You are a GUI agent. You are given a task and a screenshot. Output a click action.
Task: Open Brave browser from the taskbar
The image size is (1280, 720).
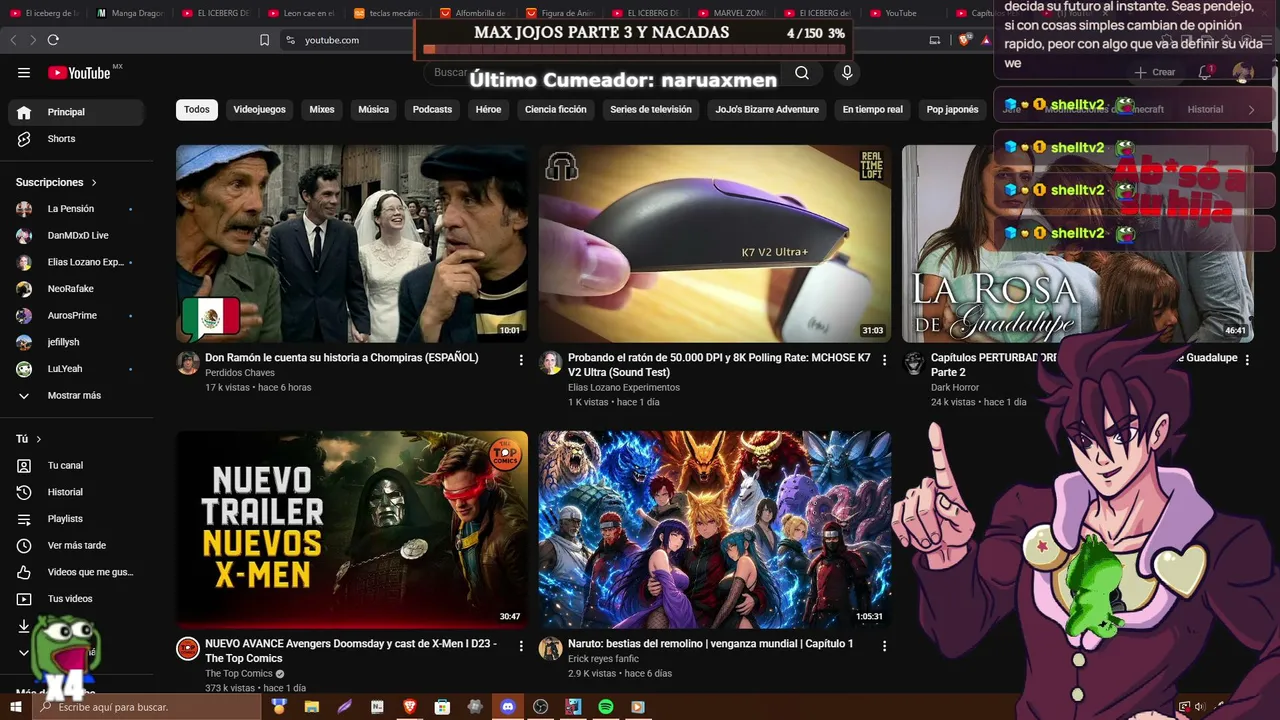click(409, 707)
